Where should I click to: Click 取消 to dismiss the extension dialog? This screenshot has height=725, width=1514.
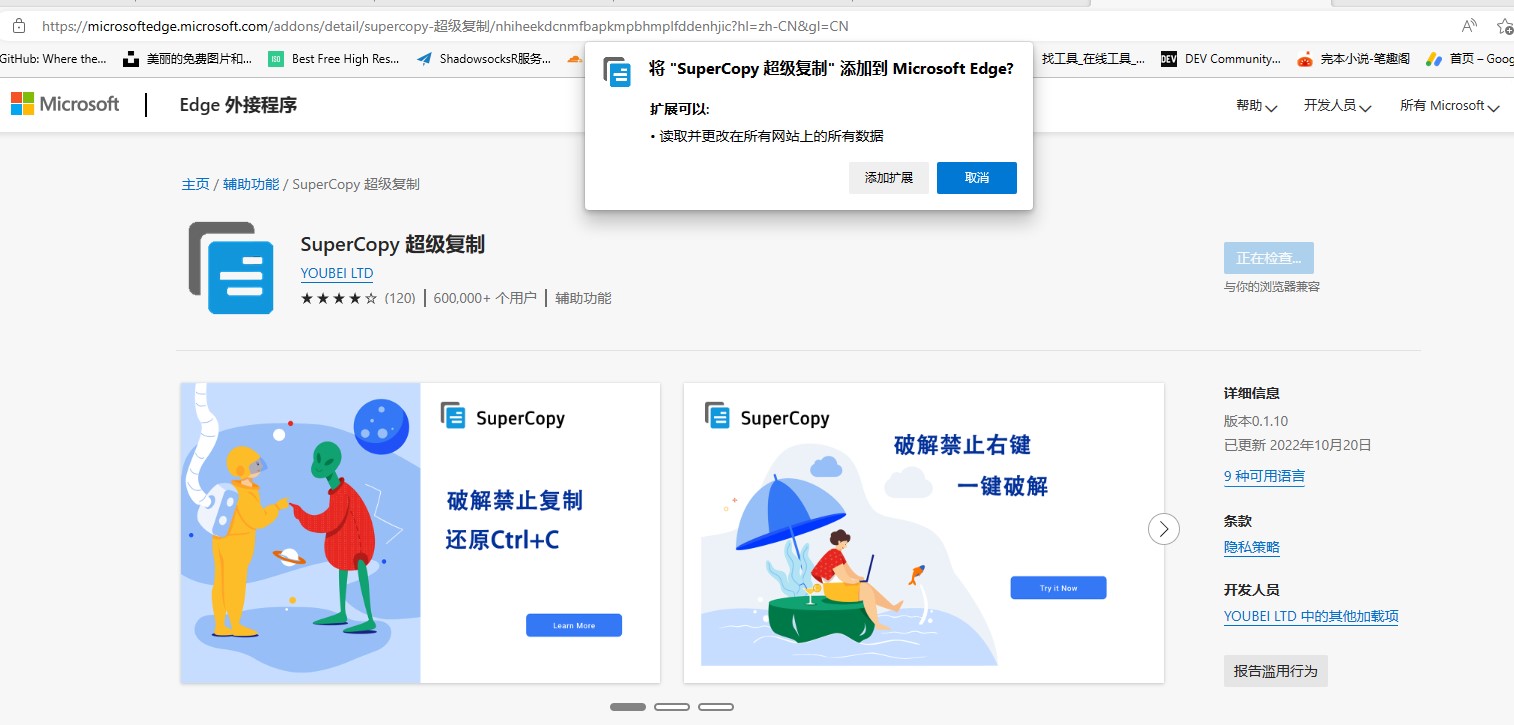[976, 177]
